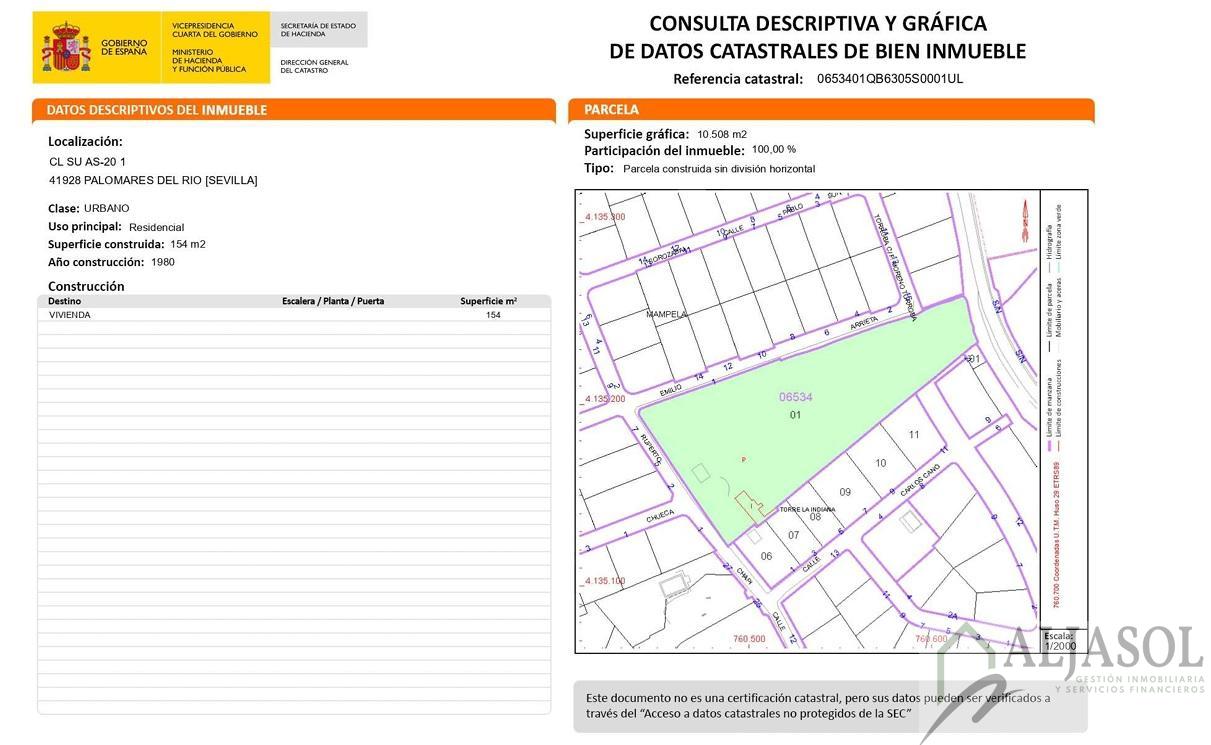
Task: Click the 'RUPERTO' street label on map
Action: click(650, 450)
